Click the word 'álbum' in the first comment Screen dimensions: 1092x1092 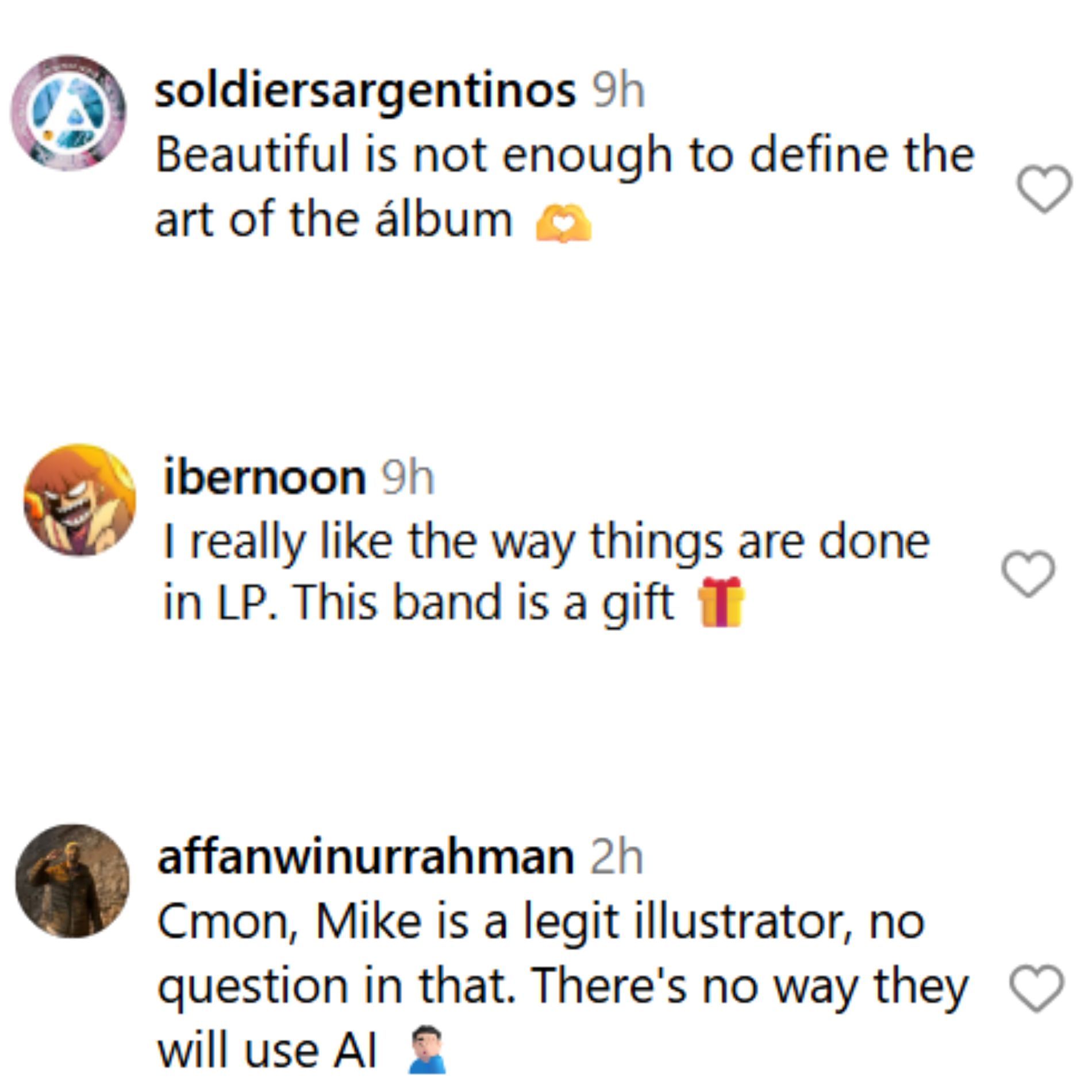click(x=443, y=220)
